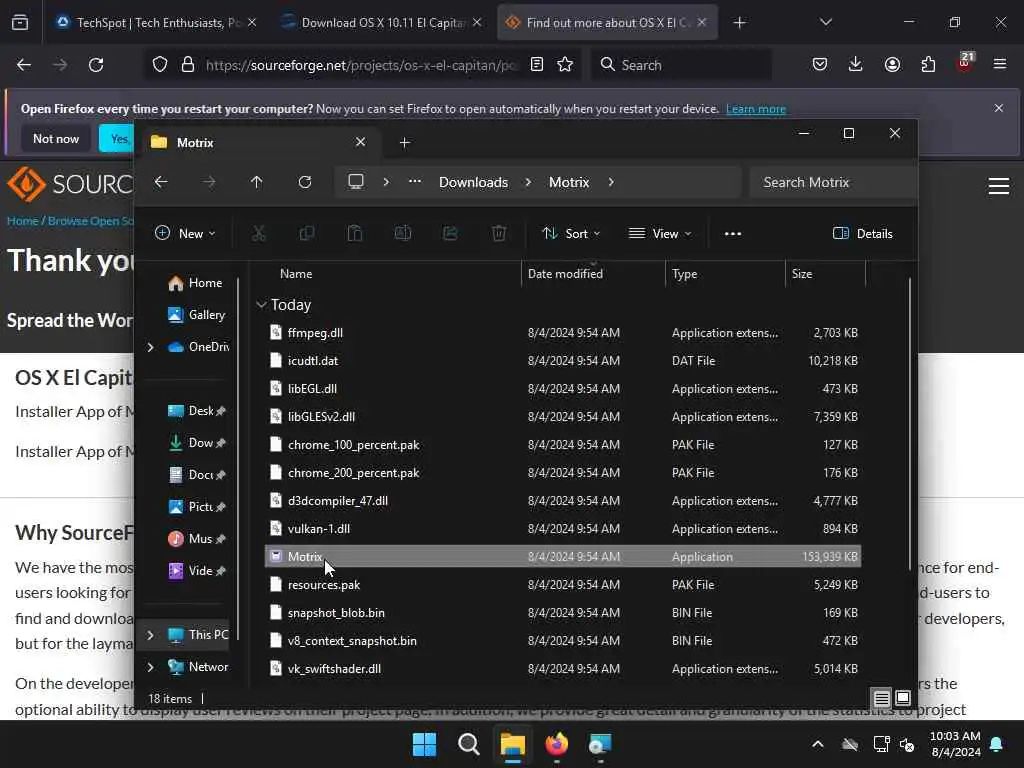Expand Network in navigation pane

[x=151, y=667]
